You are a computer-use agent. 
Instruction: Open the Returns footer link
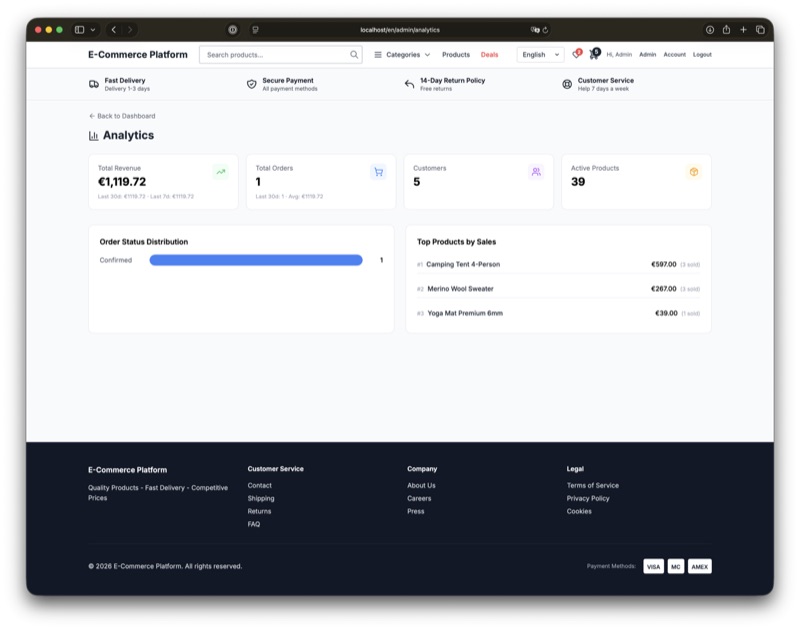(259, 511)
